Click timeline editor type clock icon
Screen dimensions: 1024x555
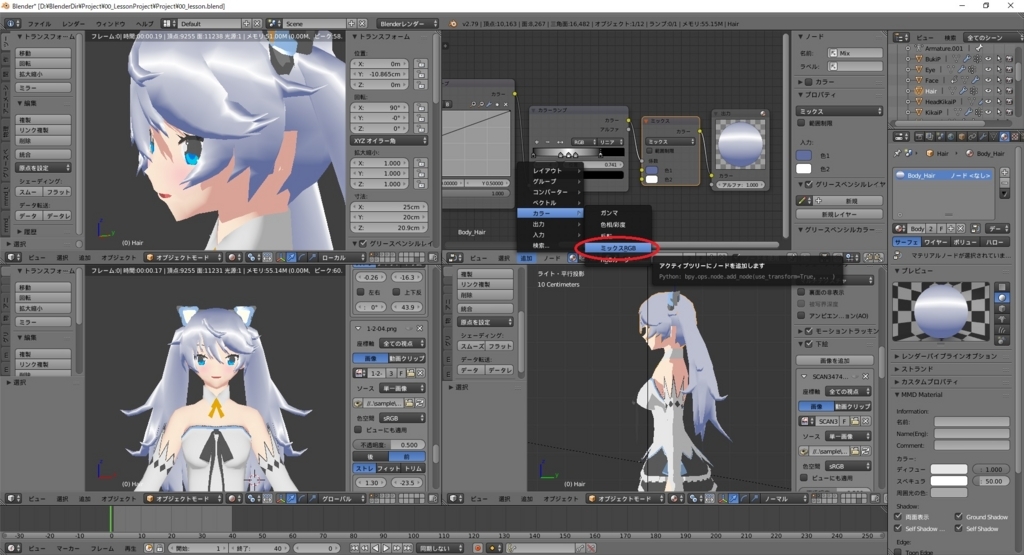(x=12, y=548)
